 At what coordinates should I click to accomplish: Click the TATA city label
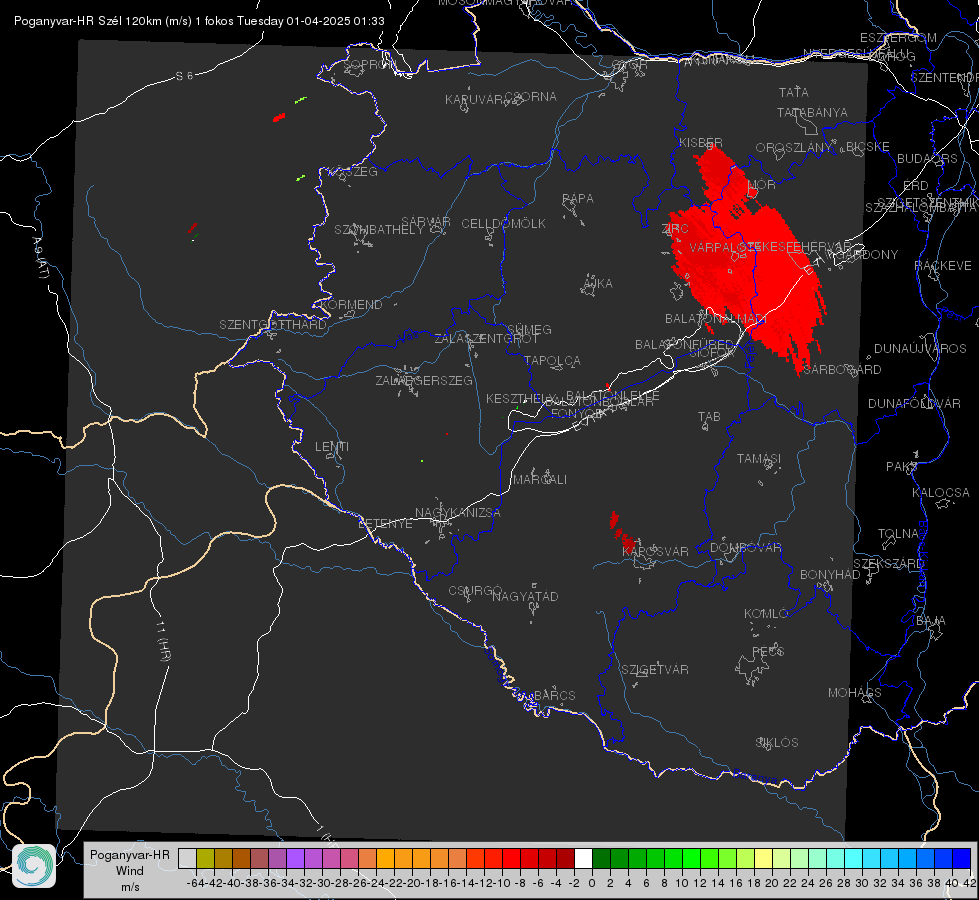tap(794, 92)
